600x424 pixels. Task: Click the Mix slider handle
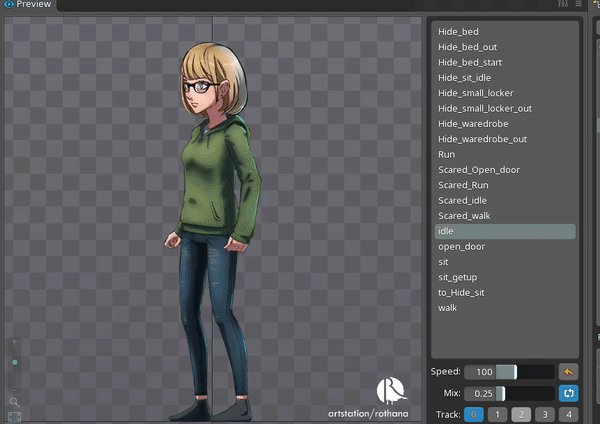tap(503, 393)
